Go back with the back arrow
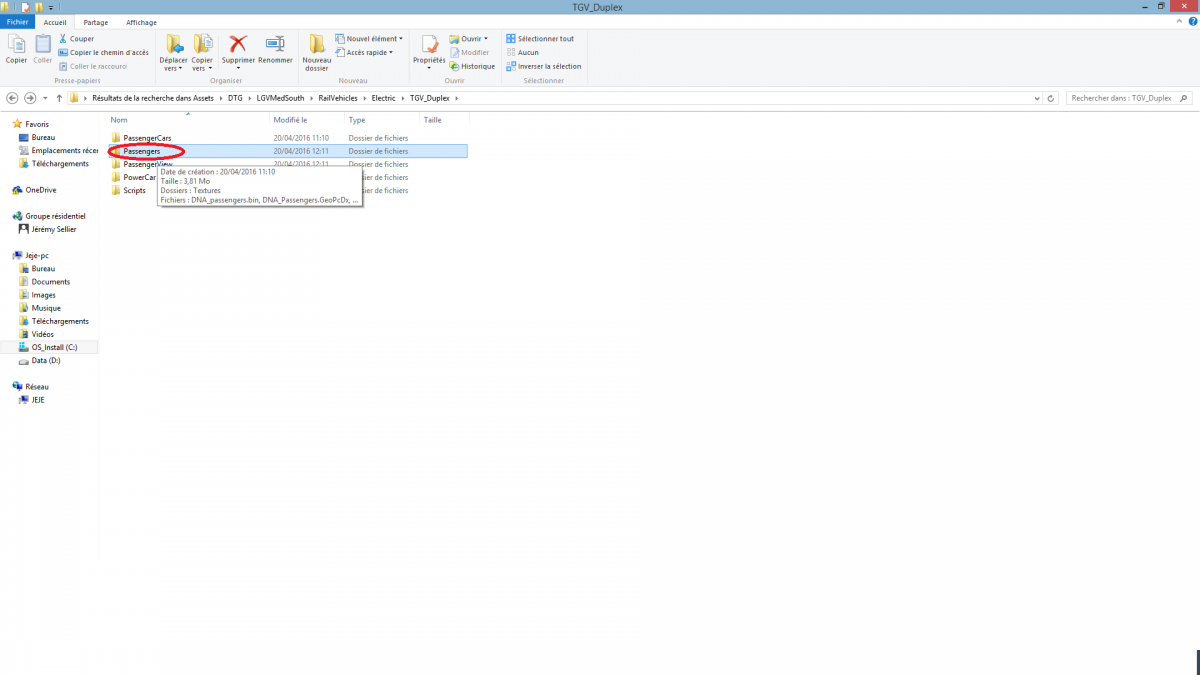Viewport: 1200px width, 675px height. [x=12, y=98]
